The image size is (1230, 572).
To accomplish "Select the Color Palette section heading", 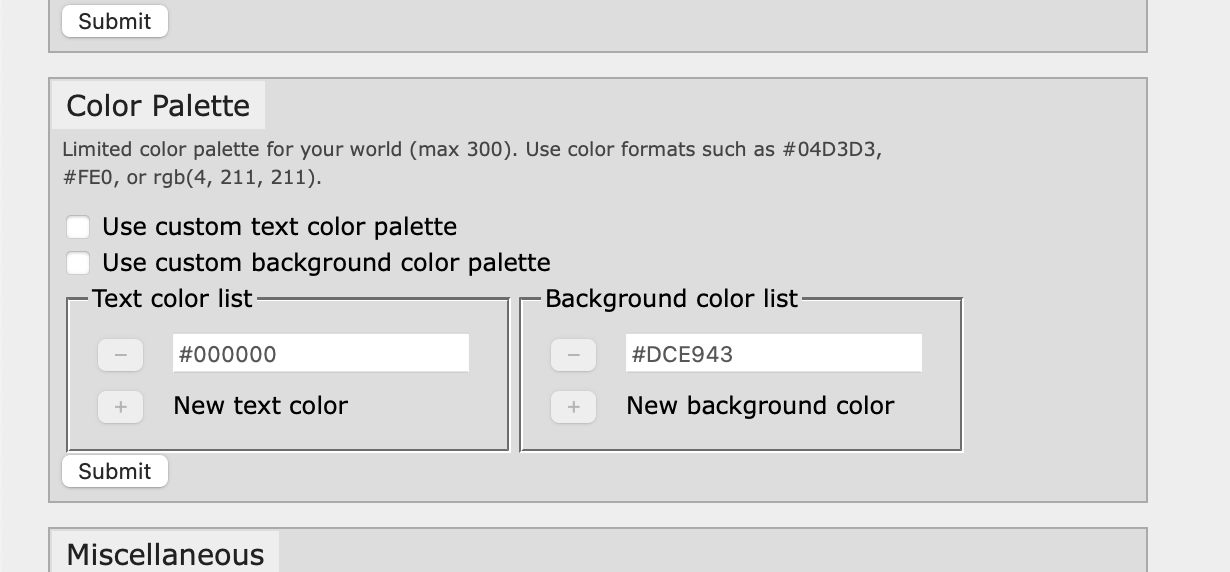I will [158, 106].
